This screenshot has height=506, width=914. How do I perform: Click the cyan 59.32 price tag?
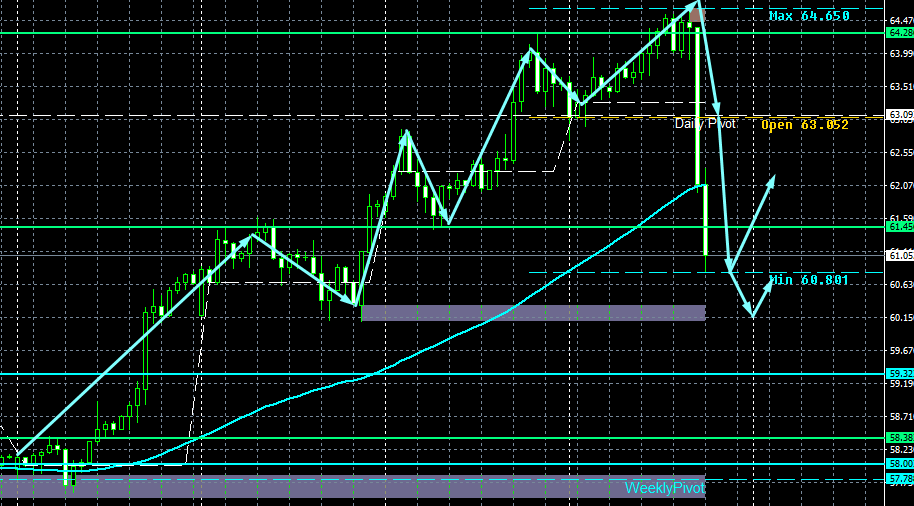[x=899, y=374]
